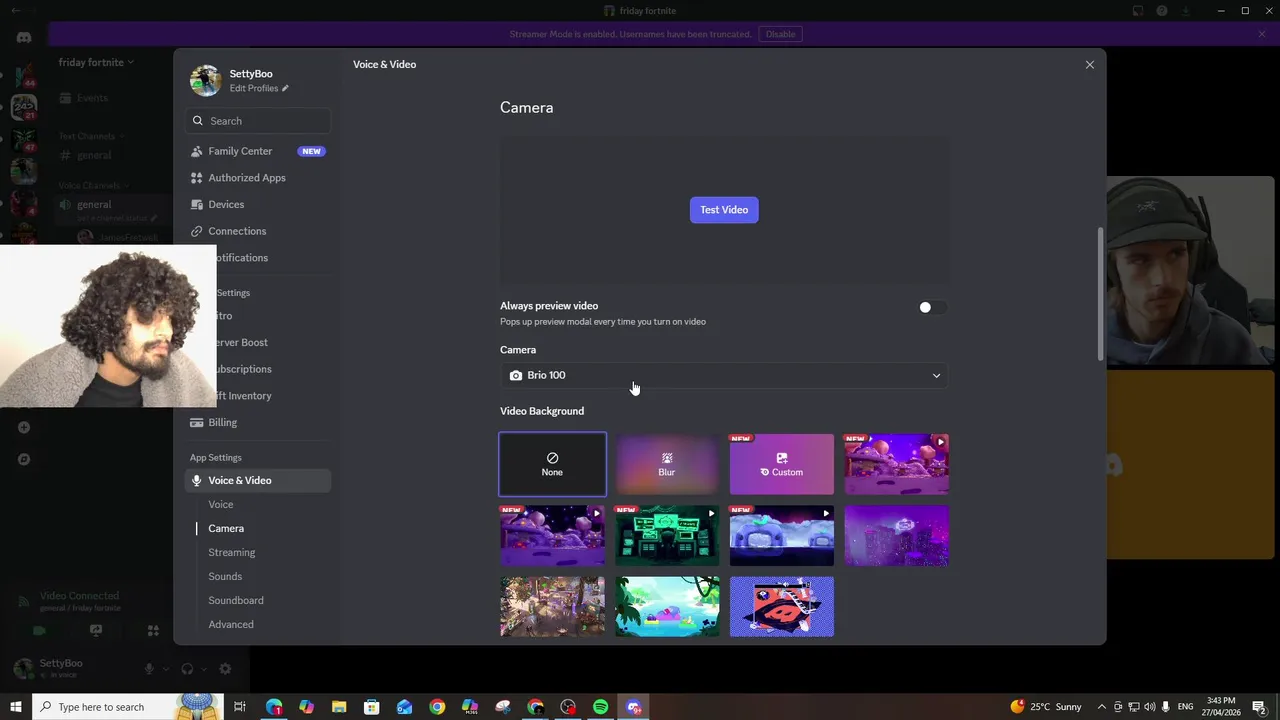This screenshot has width=1280, height=720.
Task: Open File Explorer from the taskbar
Action: 339,707
